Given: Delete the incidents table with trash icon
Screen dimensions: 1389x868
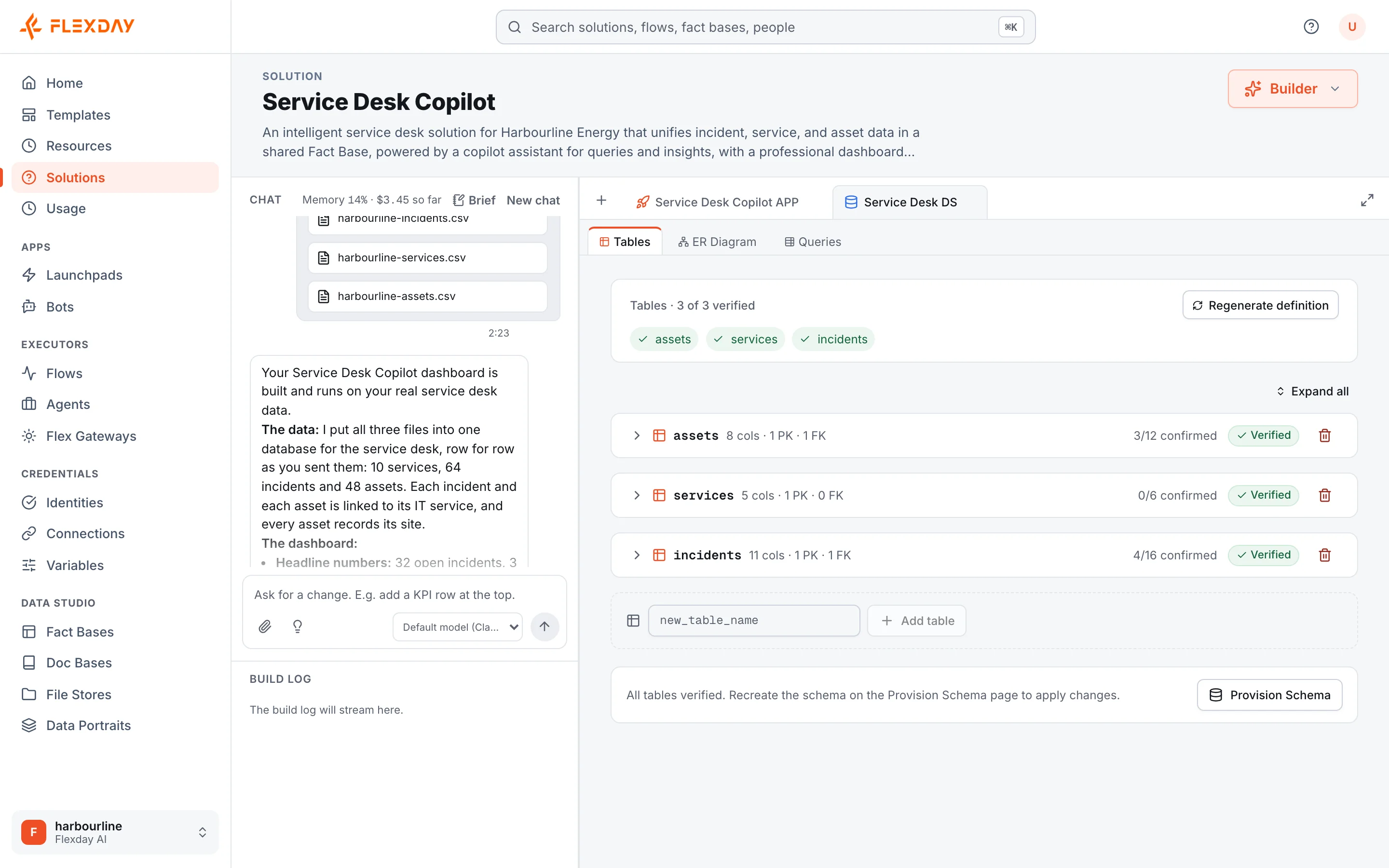Looking at the screenshot, I should pos(1325,555).
